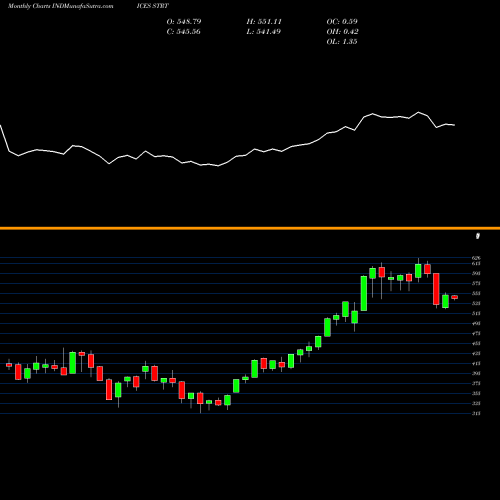500x500 pixels.
Task: Click the topmost price axis label
Action: [476, 258]
